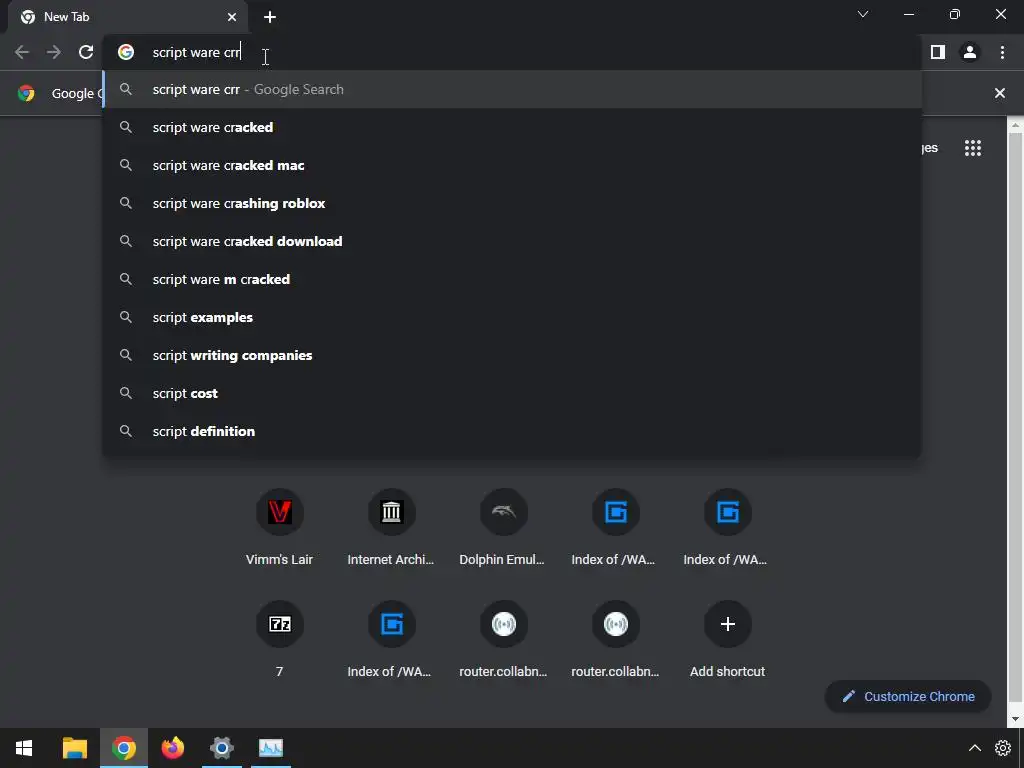The height and width of the screenshot is (768, 1024).
Task: Go forward using the forward arrow
Action: tap(54, 52)
